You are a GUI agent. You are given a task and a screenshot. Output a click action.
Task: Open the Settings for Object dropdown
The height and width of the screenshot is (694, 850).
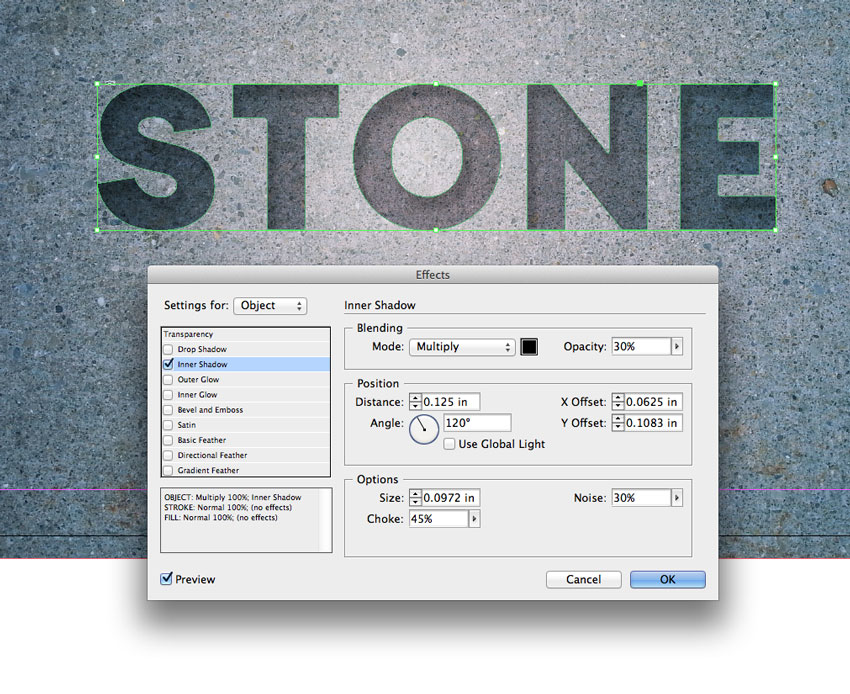tap(270, 307)
